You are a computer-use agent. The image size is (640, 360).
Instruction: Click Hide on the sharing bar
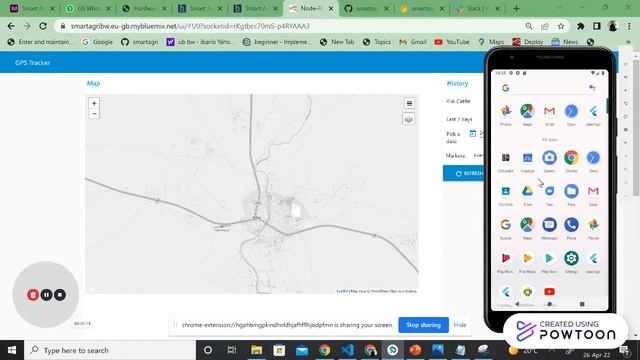point(460,325)
